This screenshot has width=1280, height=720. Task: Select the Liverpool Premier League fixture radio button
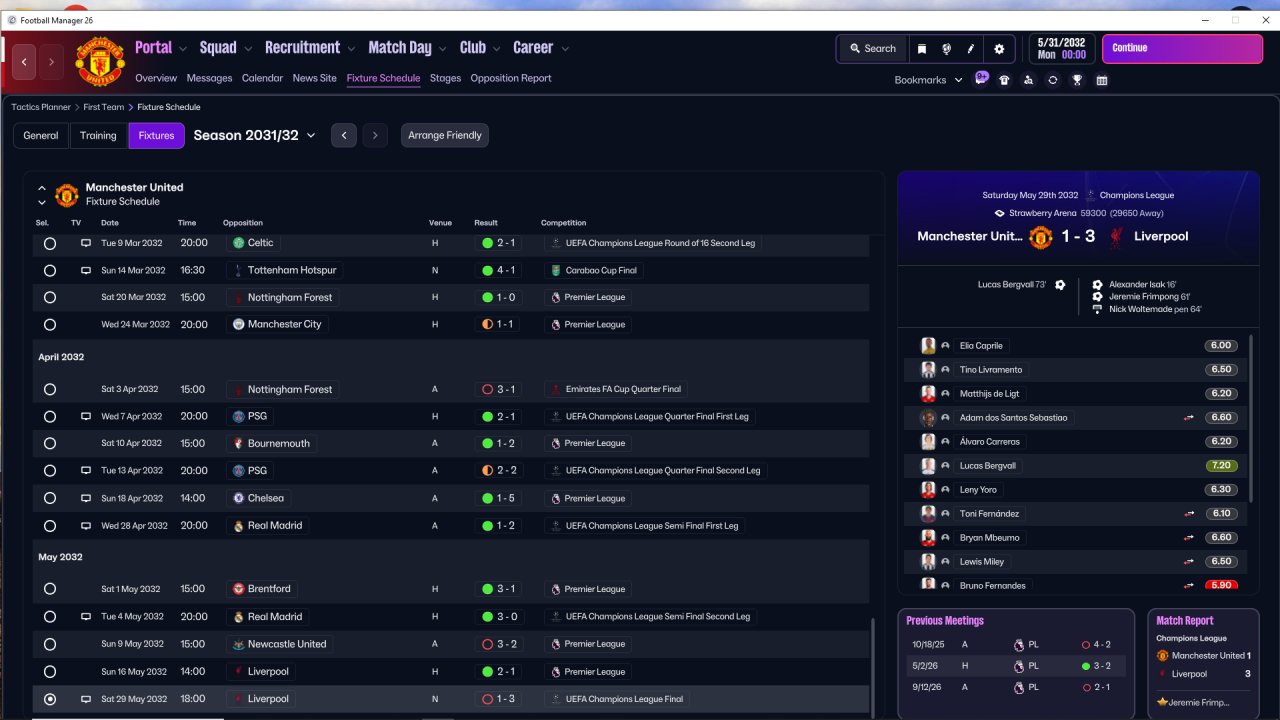50,672
